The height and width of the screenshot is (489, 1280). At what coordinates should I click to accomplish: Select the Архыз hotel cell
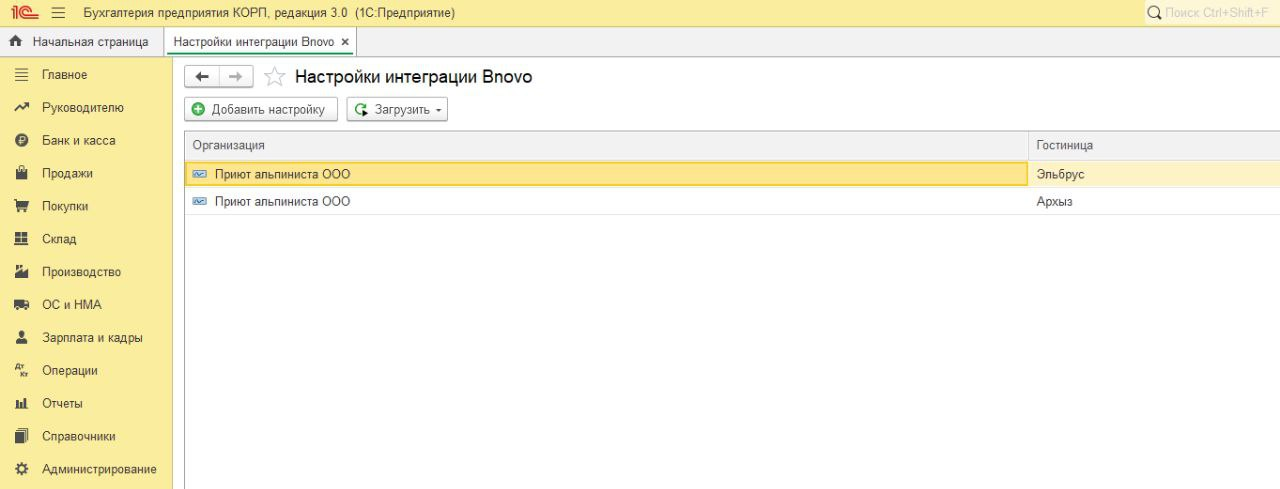[1154, 202]
